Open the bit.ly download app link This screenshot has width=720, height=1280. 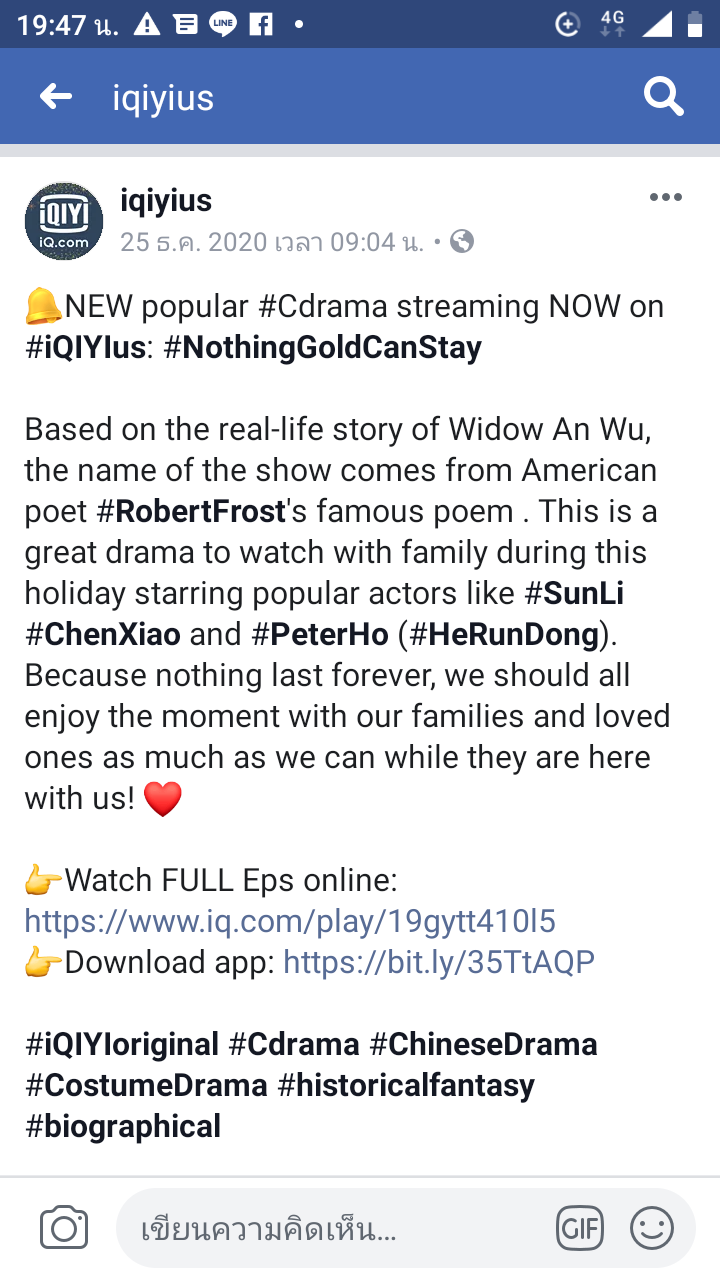pos(439,961)
